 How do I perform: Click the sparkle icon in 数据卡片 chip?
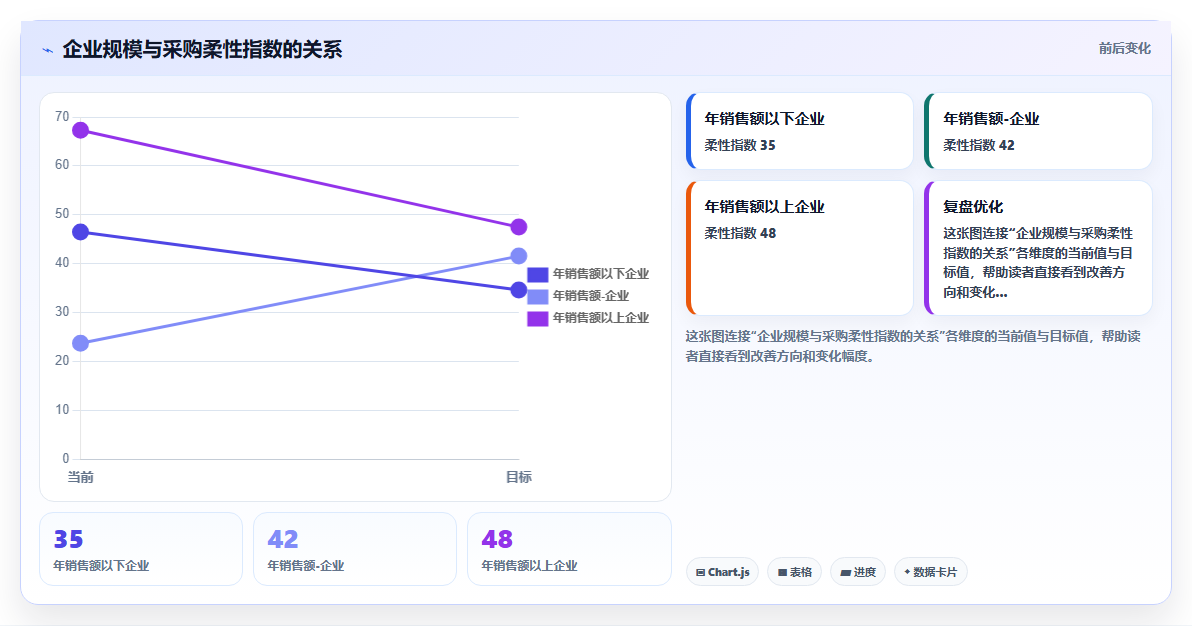pos(908,572)
